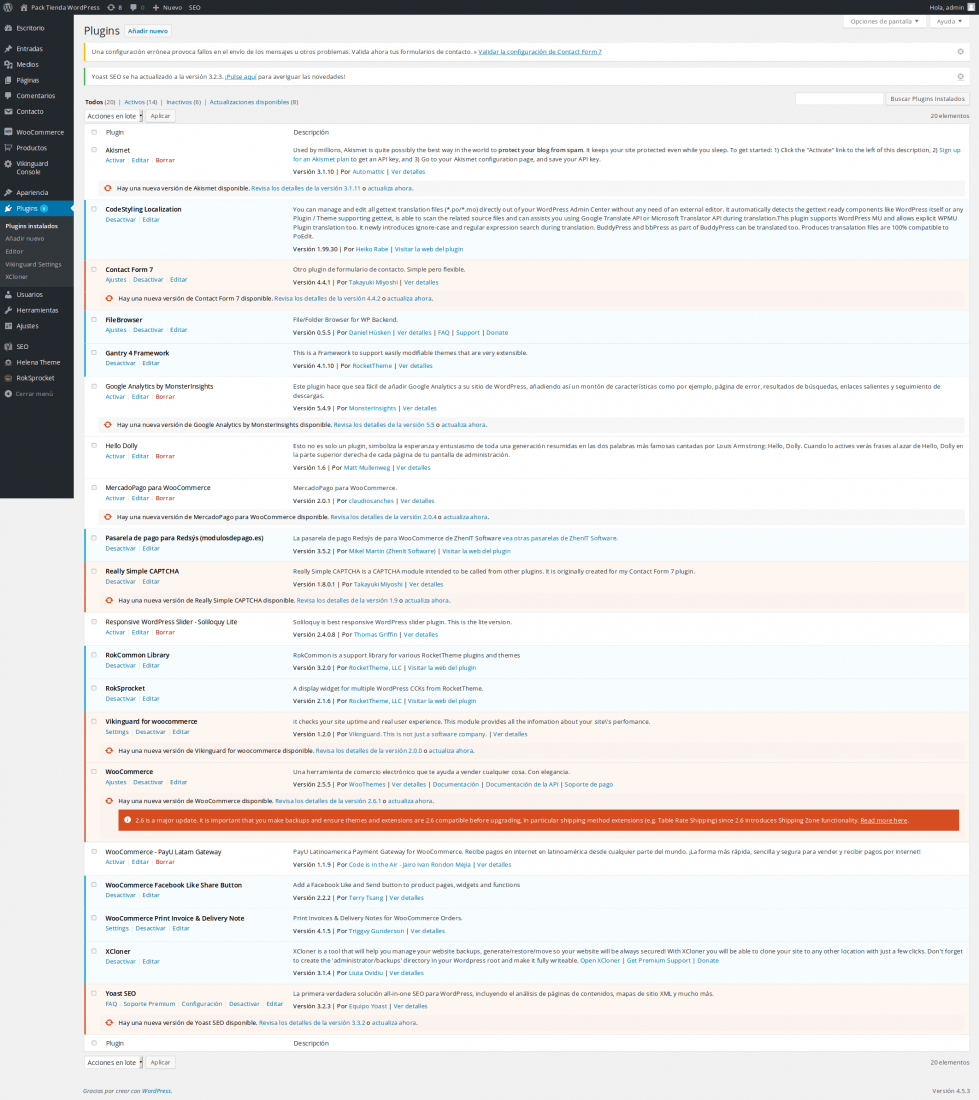
Task: Click the Contacto envelope icon
Action: (8, 112)
